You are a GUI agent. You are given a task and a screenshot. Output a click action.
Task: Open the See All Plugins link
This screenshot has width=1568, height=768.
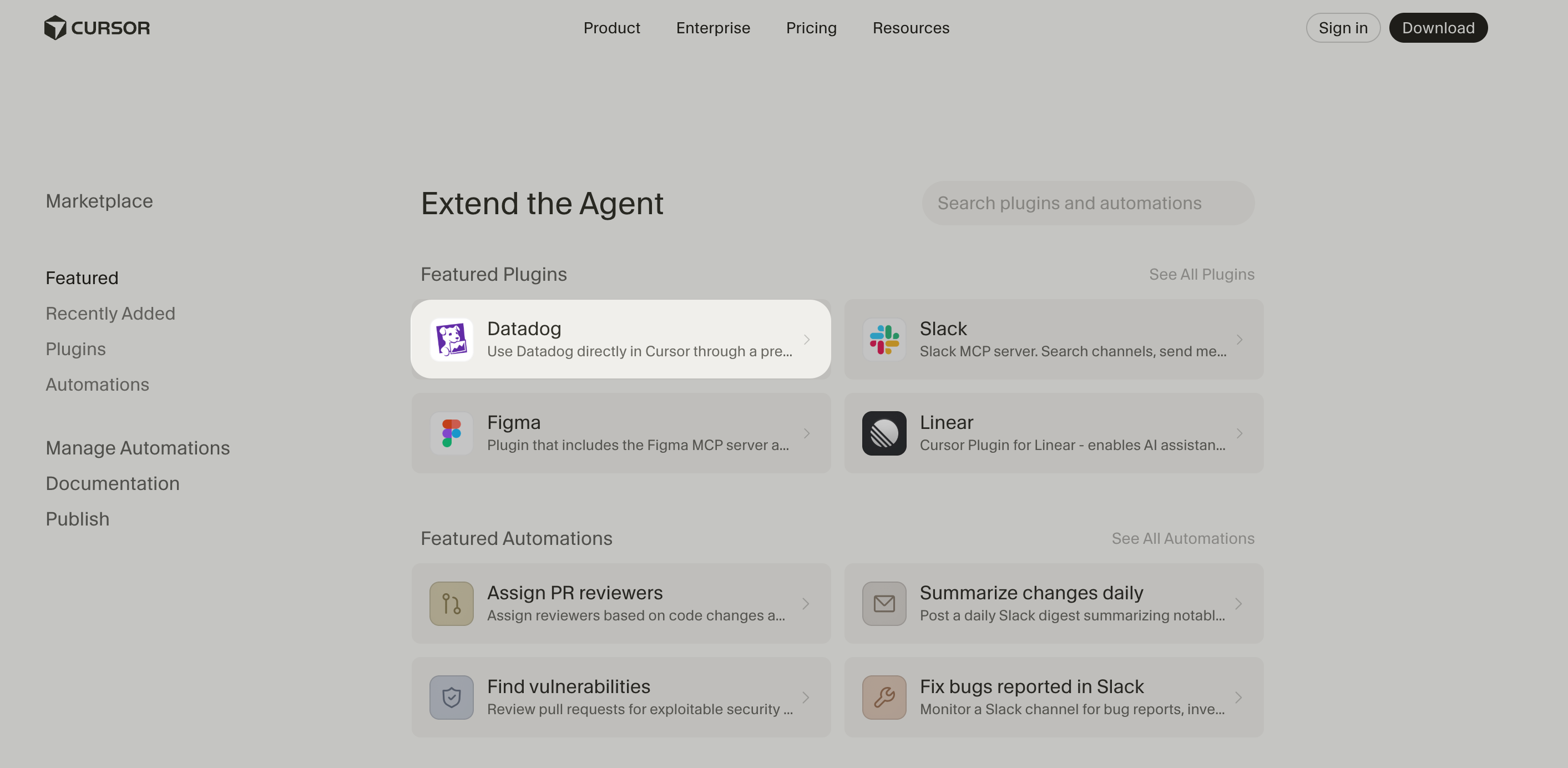click(1202, 275)
